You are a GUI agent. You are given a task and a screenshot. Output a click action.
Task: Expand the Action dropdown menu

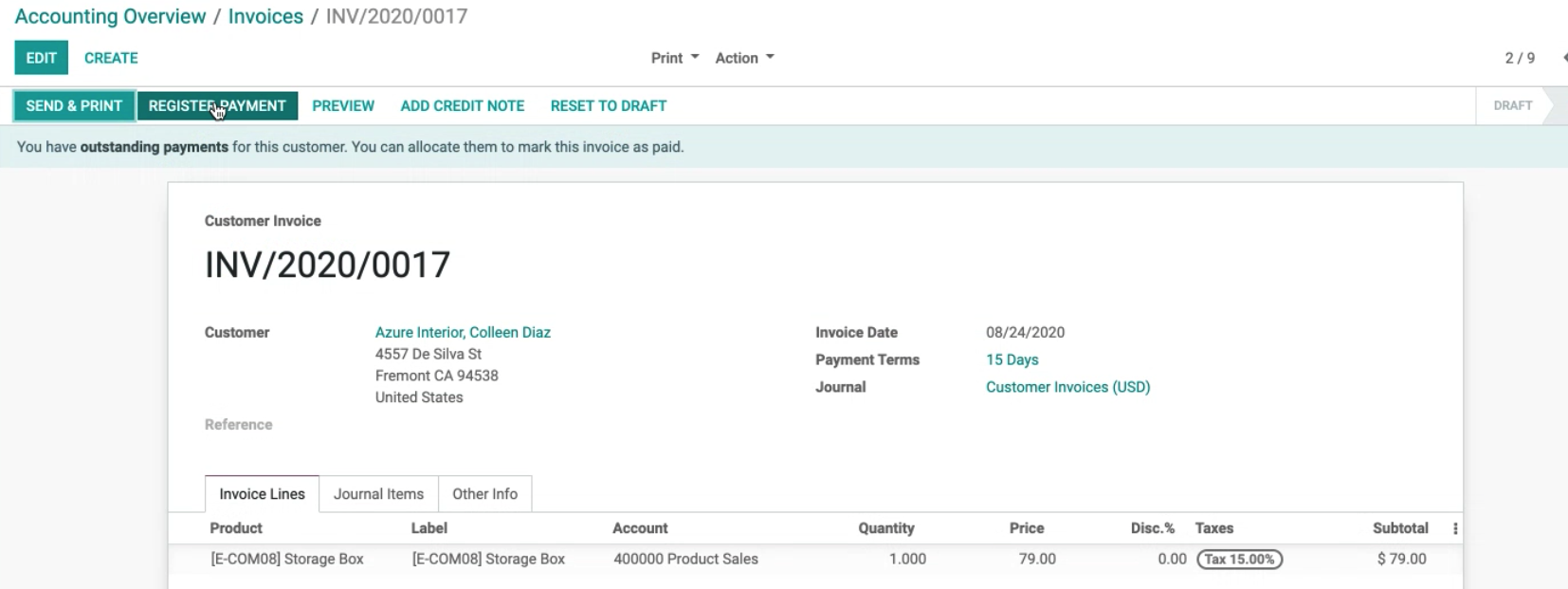click(744, 58)
